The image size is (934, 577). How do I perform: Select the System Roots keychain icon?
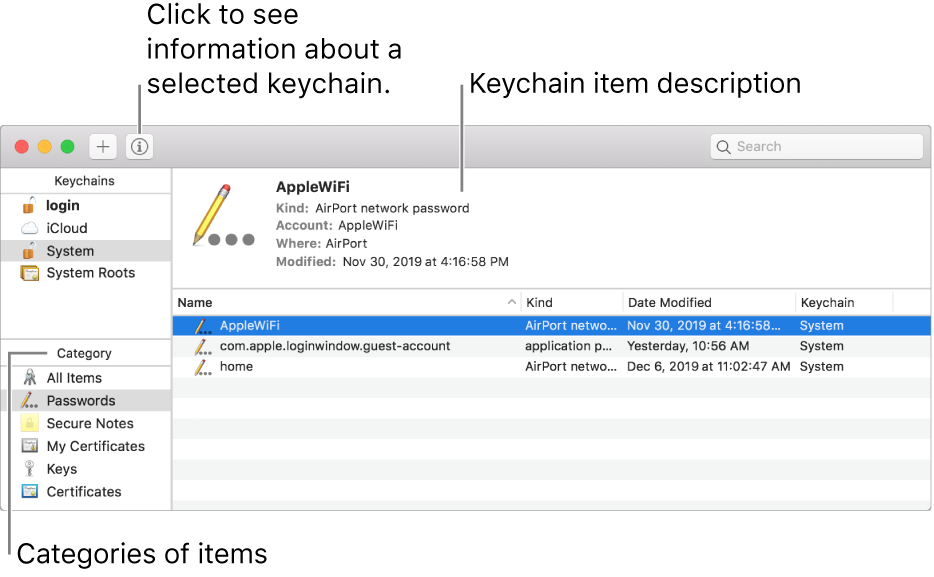coord(27,272)
